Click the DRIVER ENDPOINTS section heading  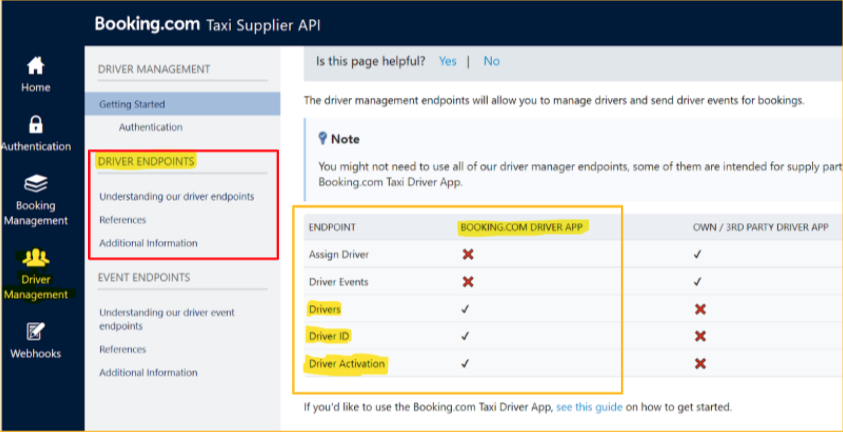tap(147, 161)
